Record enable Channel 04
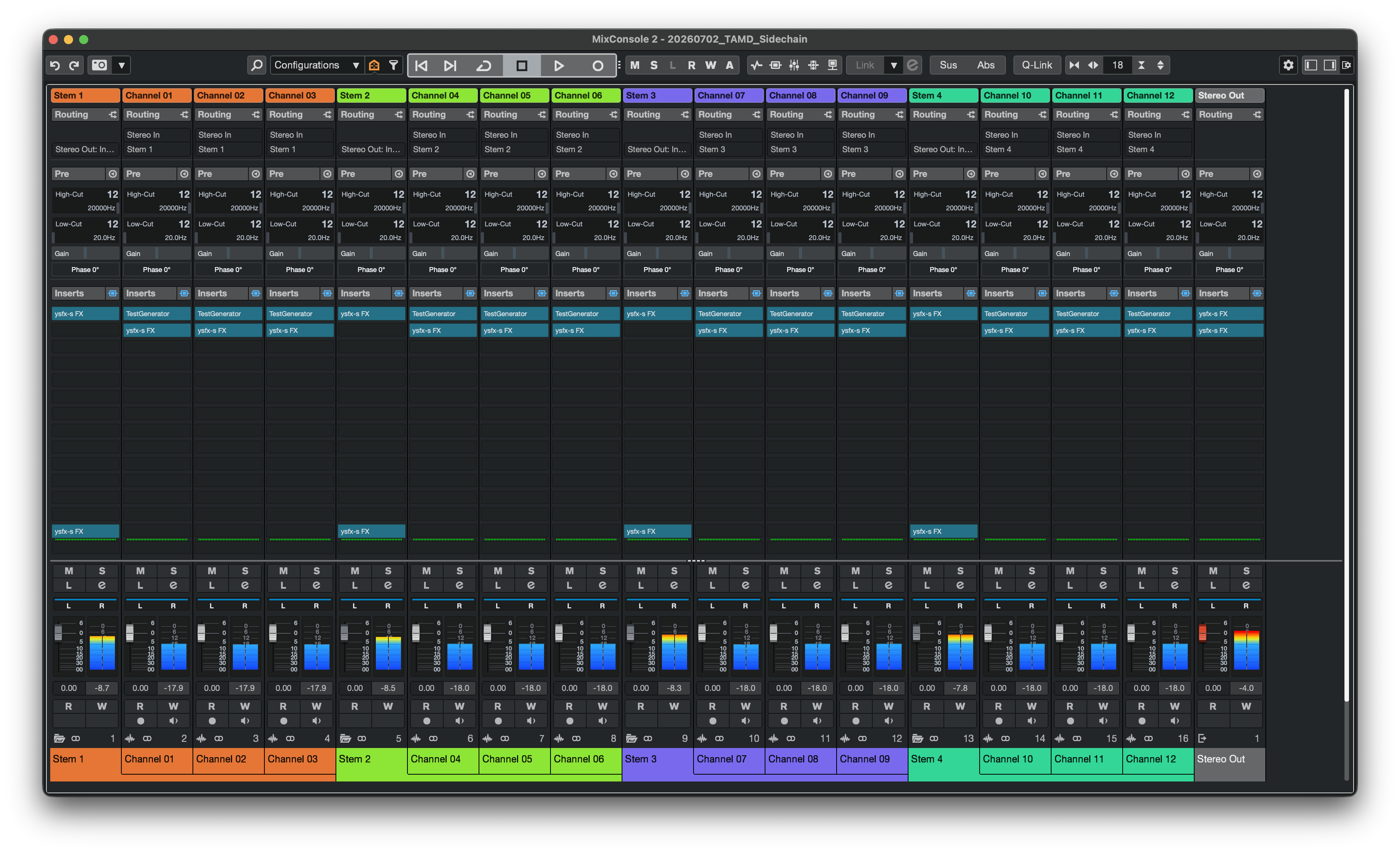Viewport: 1400px width, 853px height. 427,721
